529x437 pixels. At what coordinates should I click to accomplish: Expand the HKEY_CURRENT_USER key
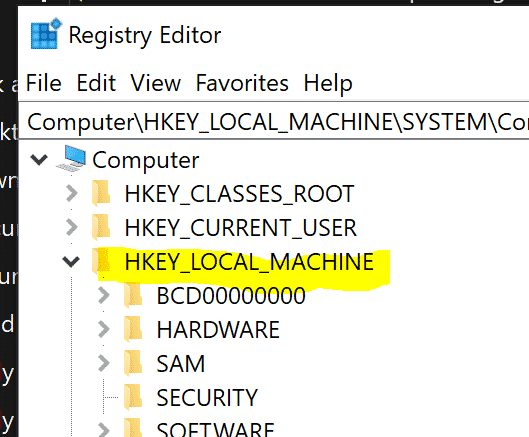point(72,227)
